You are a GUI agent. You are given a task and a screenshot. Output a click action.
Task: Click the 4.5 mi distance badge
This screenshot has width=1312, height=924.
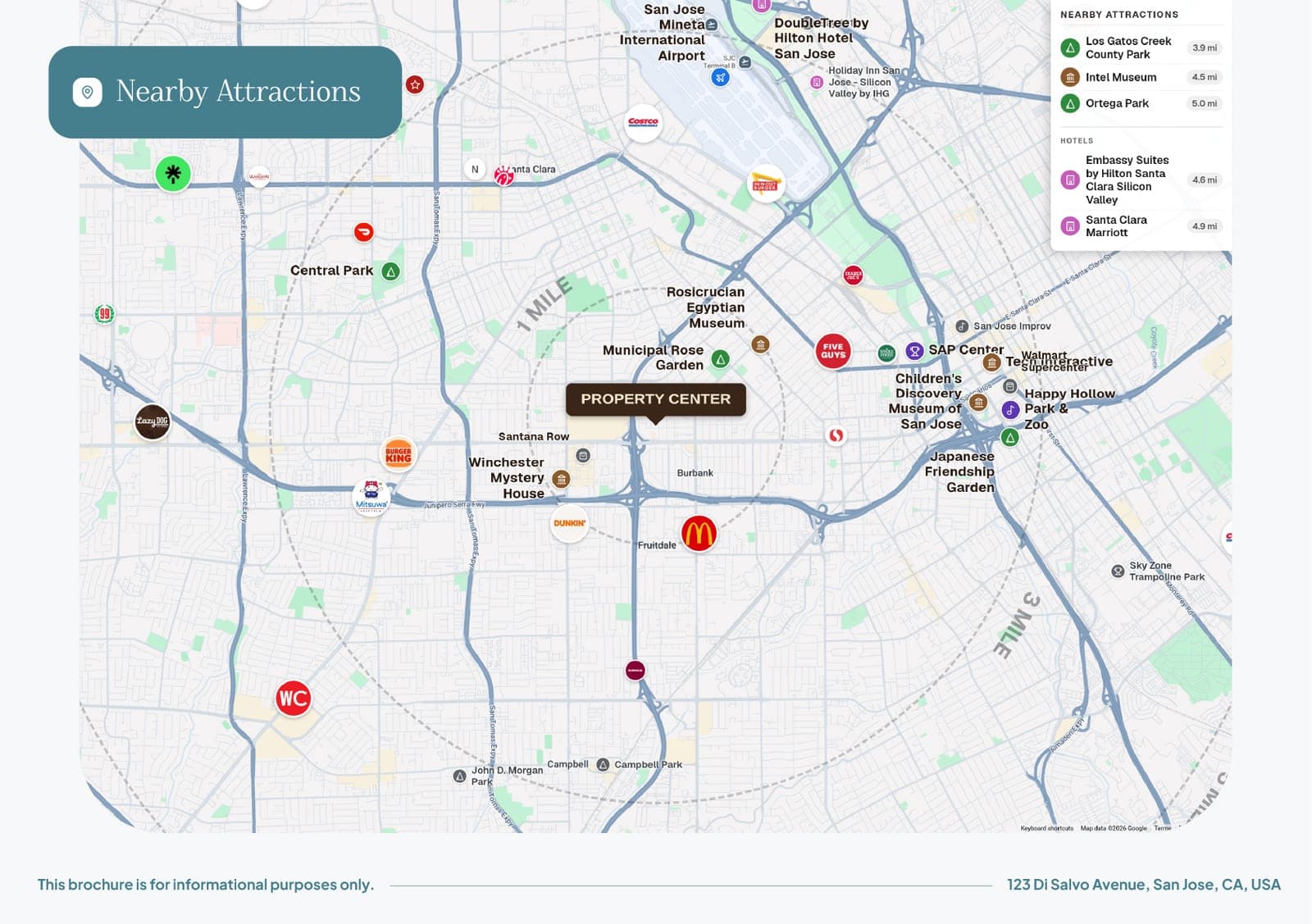[x=1205, y=77]
